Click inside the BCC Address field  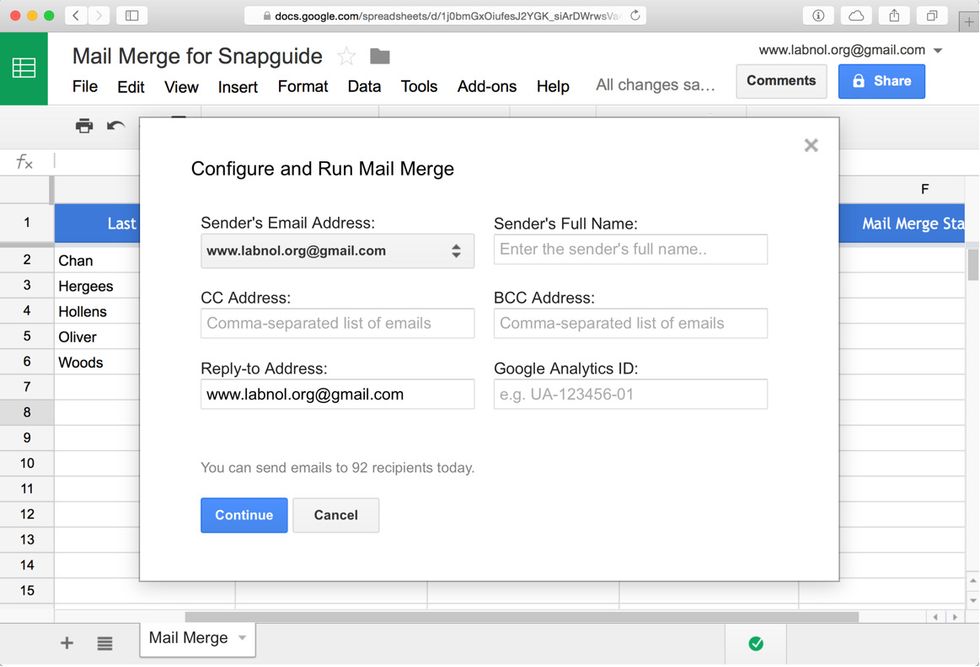[630, 323]
